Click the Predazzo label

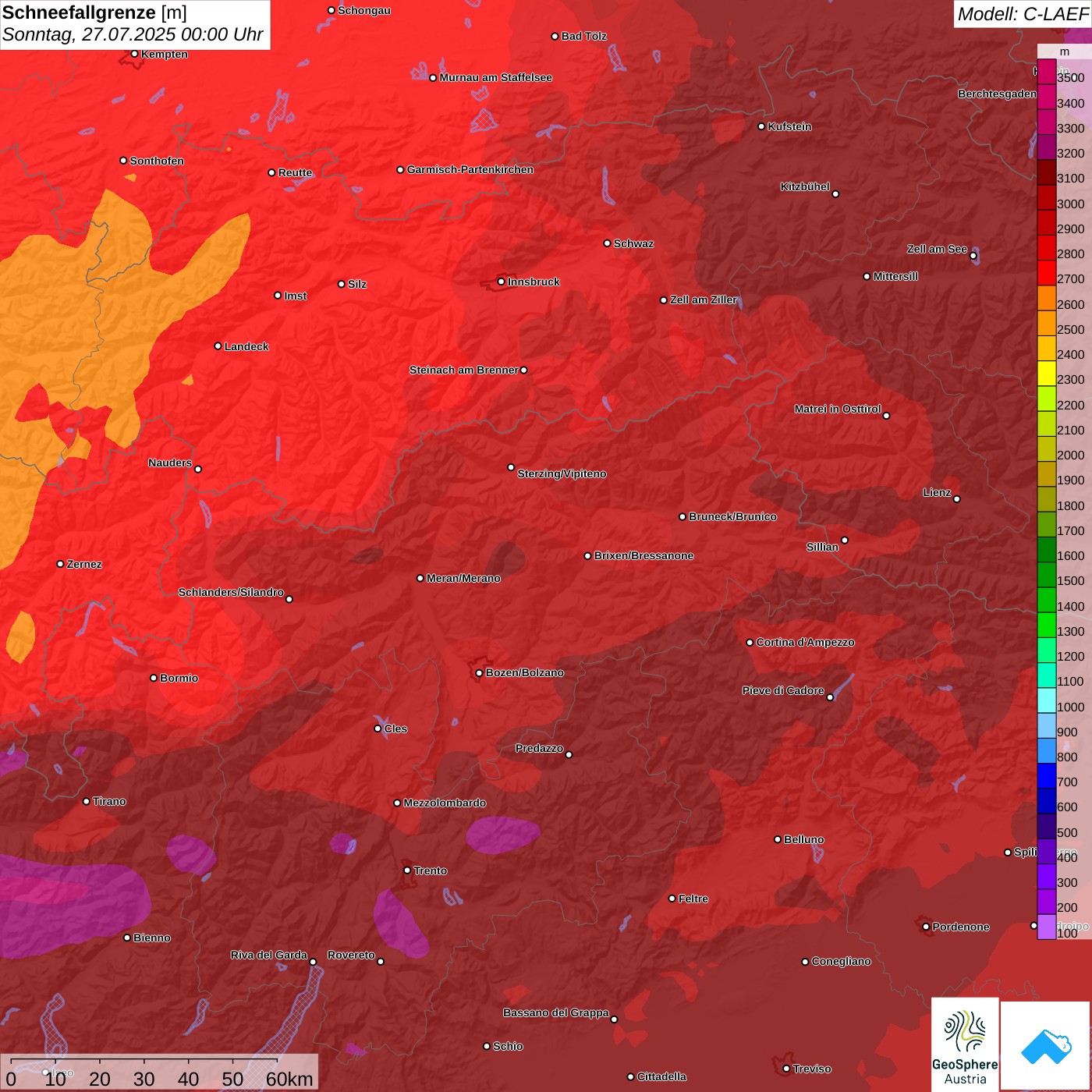(539, 749)
